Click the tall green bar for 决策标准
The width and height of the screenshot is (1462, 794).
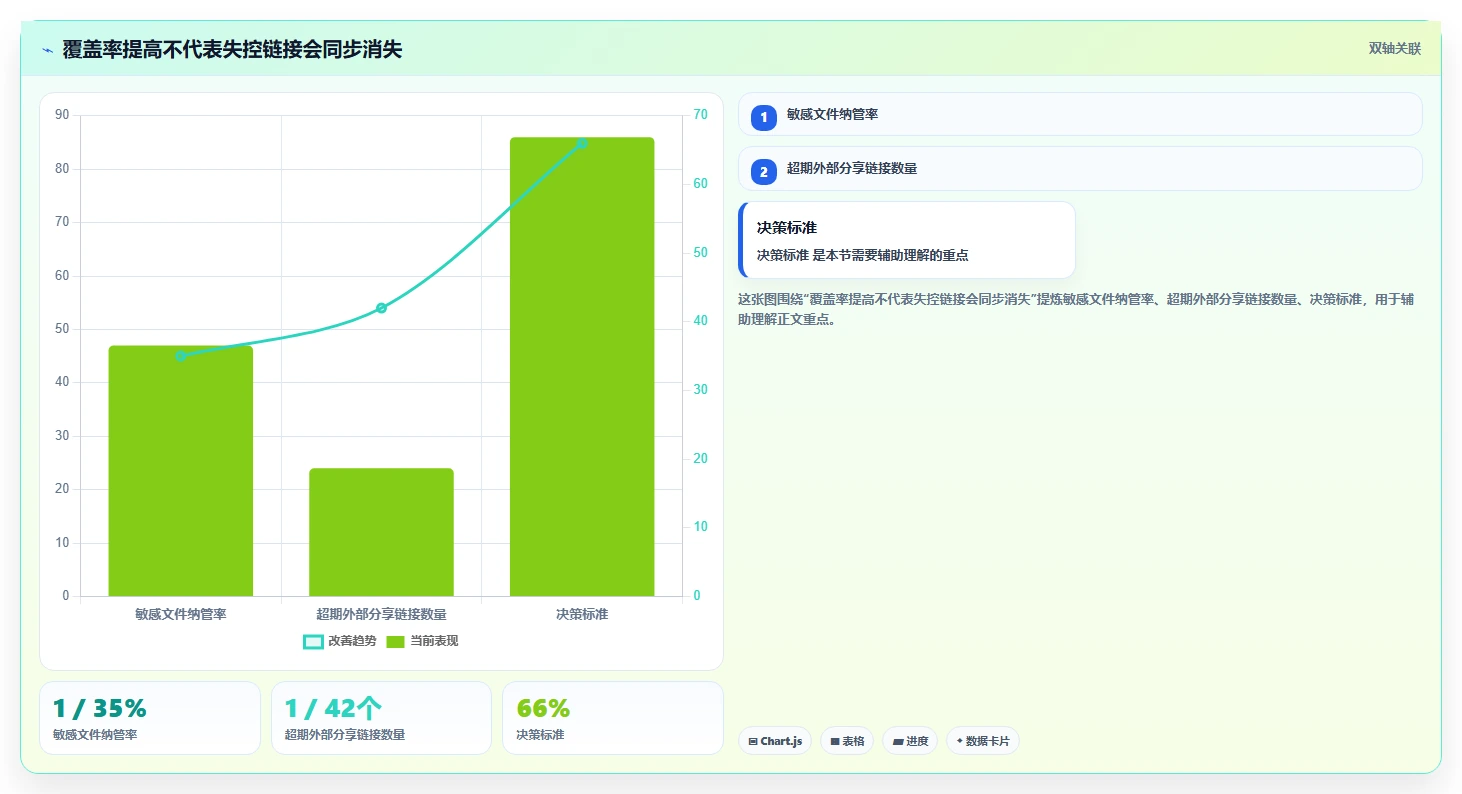point(582,367)
